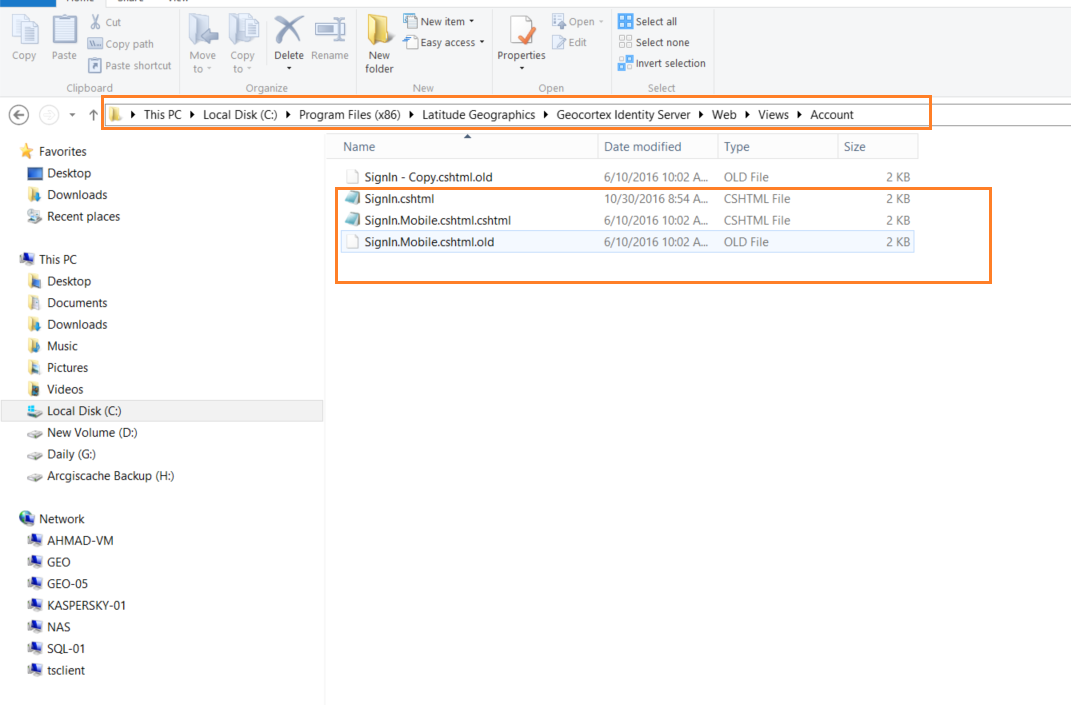Go back with the Back arrow
The image size is (1071, 705).
19,115
